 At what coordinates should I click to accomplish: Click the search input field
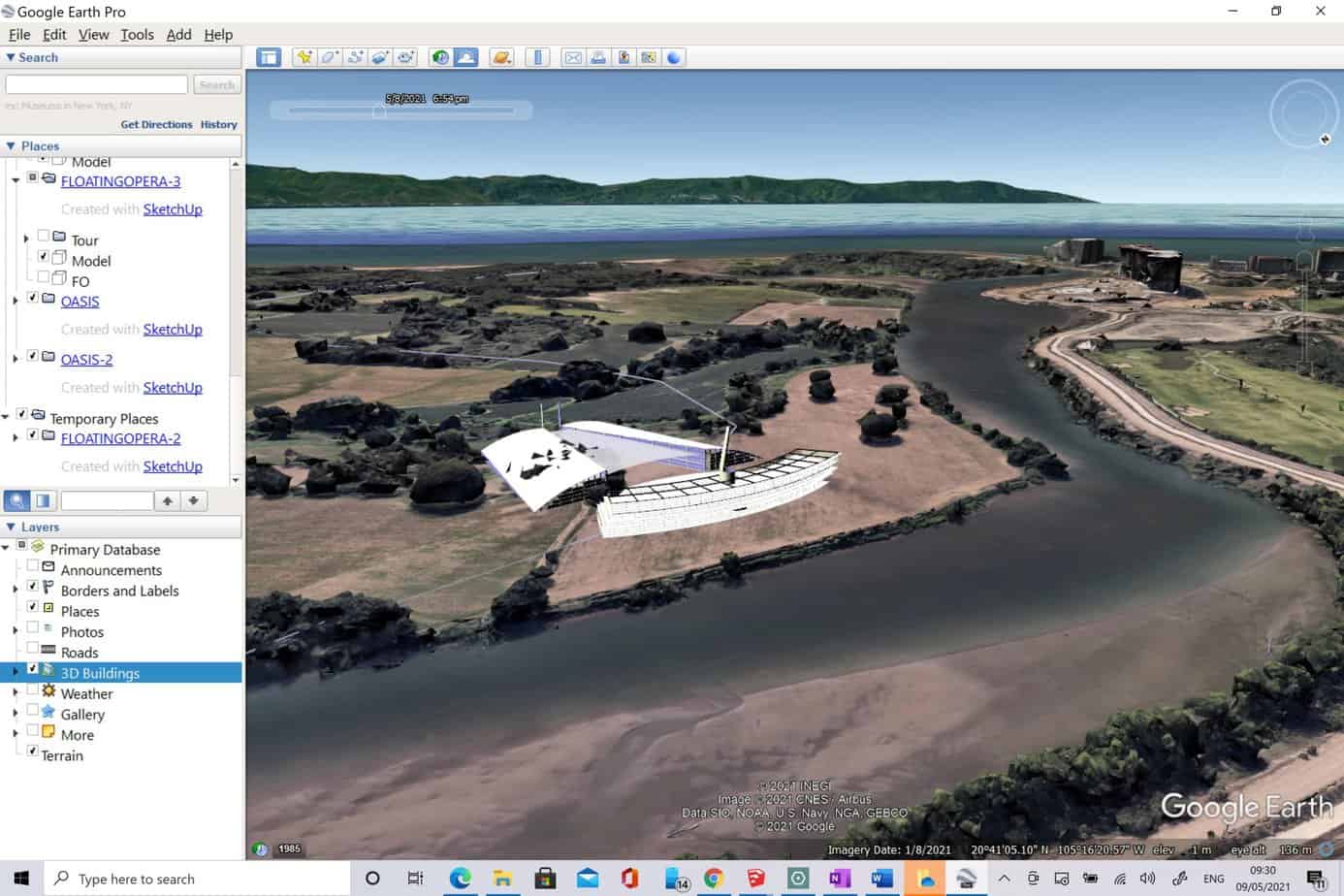(x=97, y=85)
